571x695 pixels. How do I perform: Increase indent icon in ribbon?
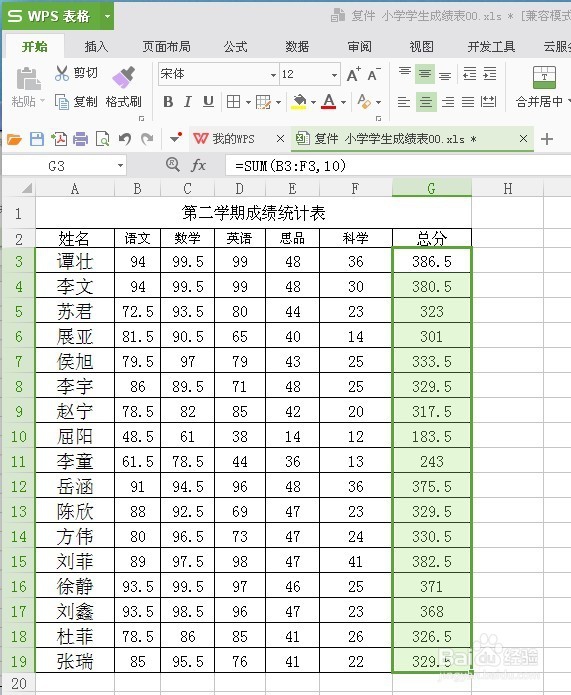489,74
